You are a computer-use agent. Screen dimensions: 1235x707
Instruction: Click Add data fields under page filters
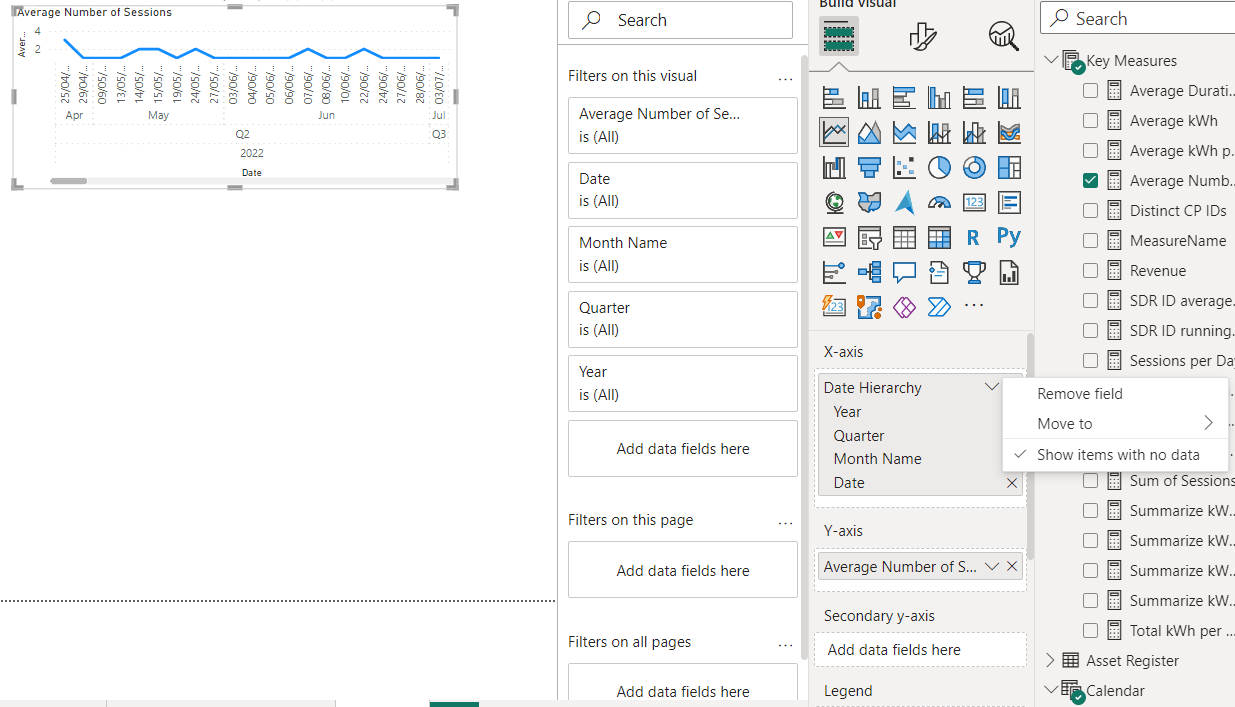click(683, 570)
